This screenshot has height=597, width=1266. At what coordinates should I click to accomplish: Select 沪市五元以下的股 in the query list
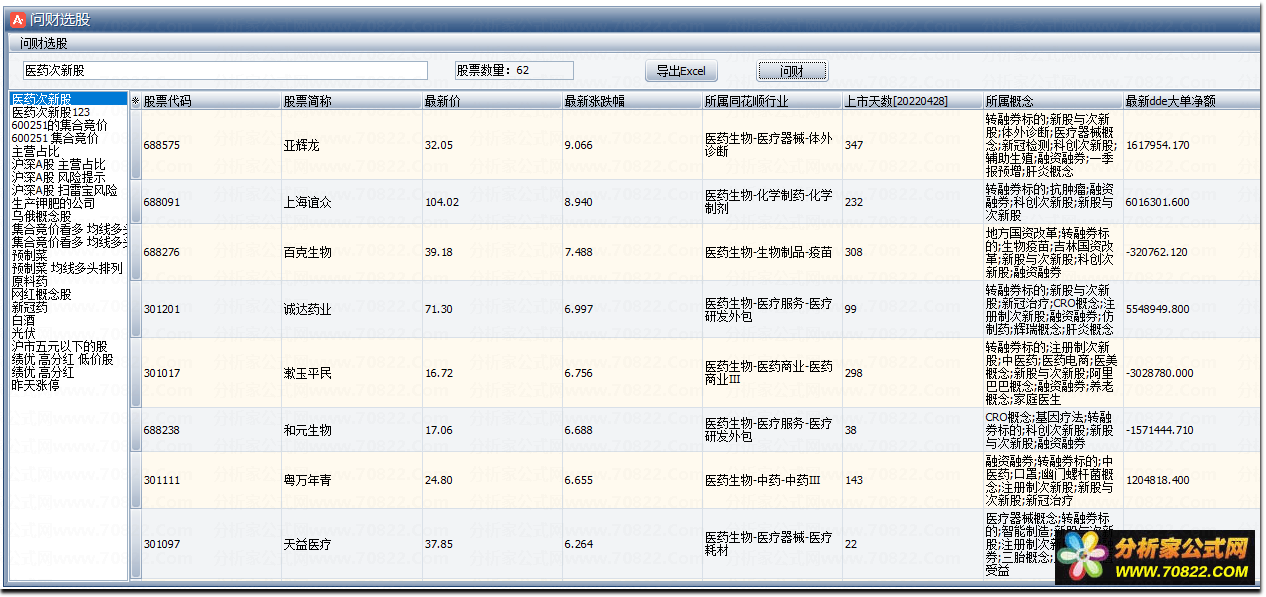pos(59,346)
